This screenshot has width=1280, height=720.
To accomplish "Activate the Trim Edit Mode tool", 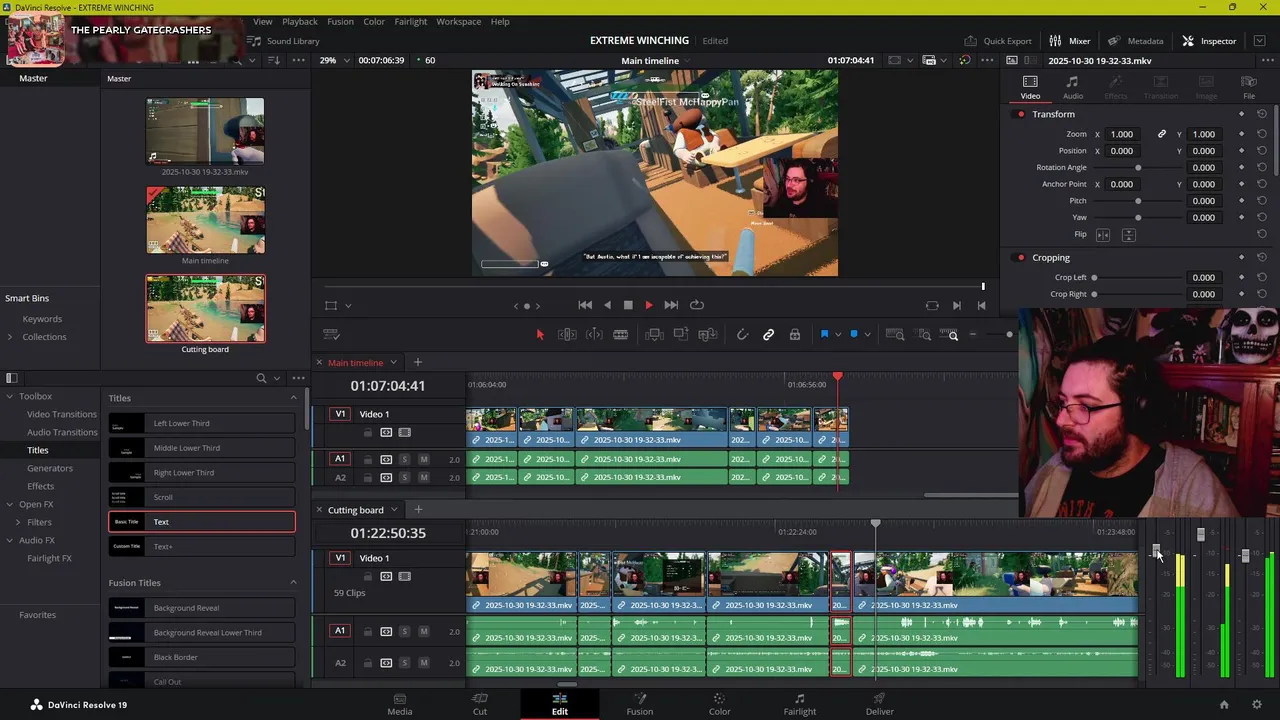I will [567, 335].
